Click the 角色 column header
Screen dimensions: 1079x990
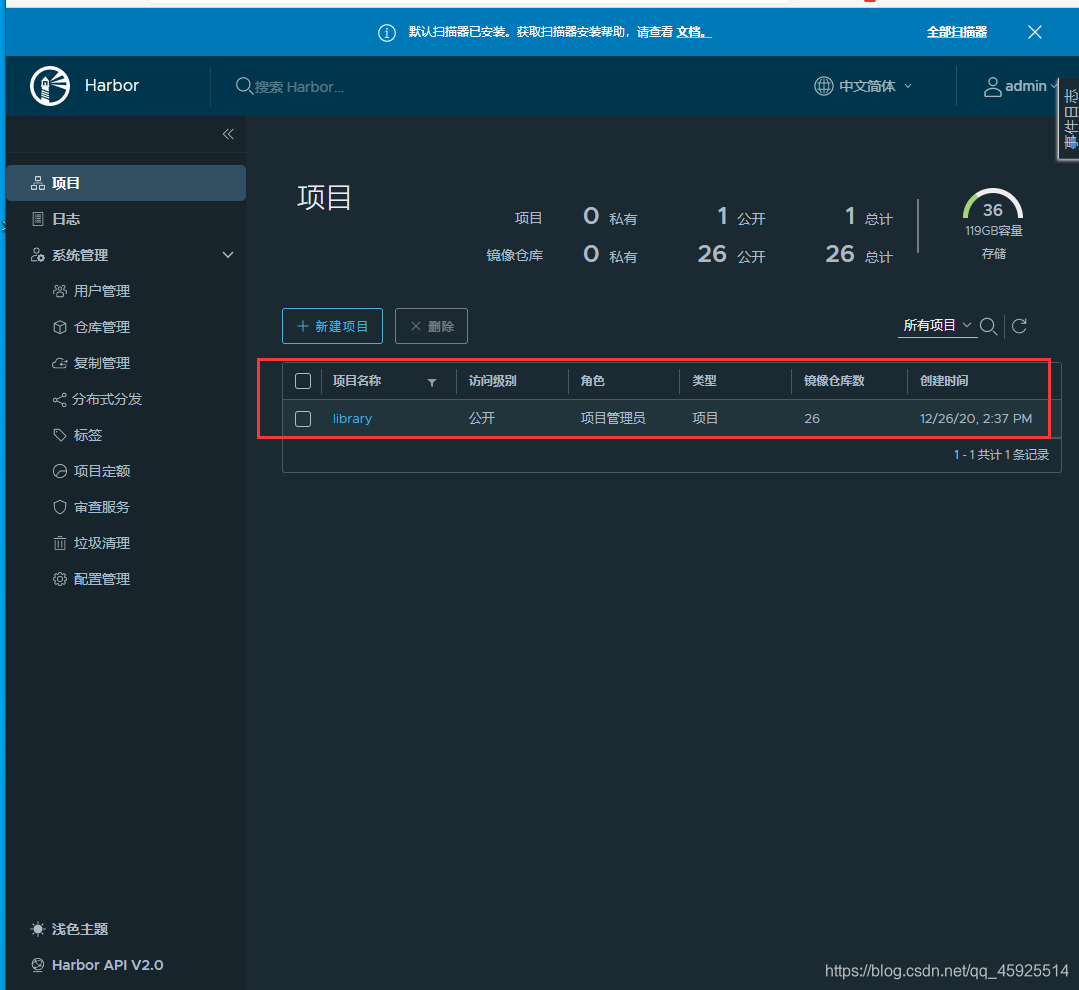pyautogui.click(x=592, y=380)
